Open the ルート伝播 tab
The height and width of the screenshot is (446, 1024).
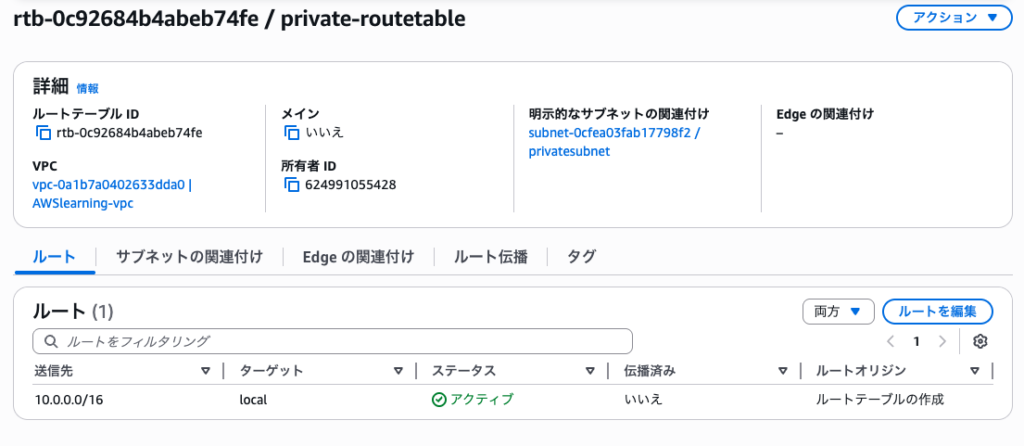click(491, 257)
